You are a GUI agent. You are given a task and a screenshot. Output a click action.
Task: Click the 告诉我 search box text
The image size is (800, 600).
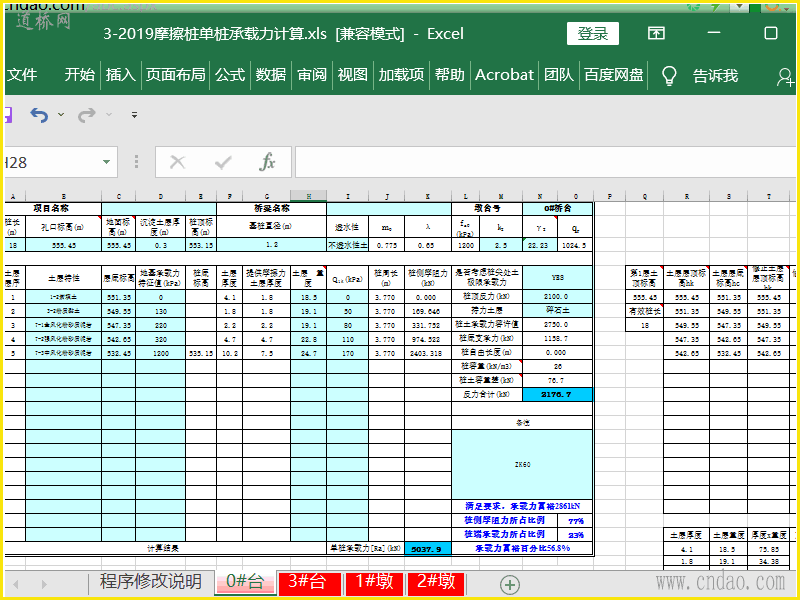tap(715, 76)
